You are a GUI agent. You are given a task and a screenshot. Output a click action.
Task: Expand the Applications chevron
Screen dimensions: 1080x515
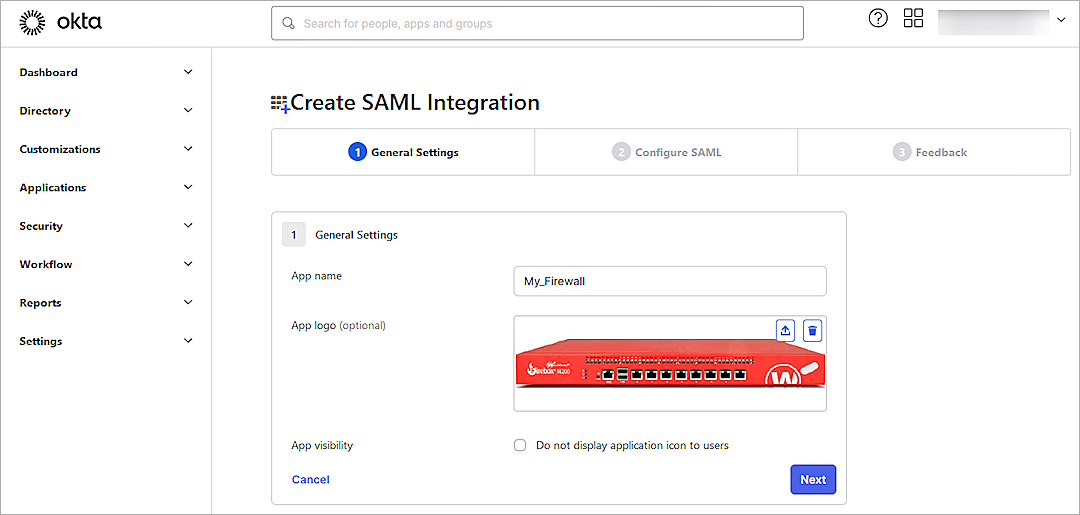click(x=188, y=187)
